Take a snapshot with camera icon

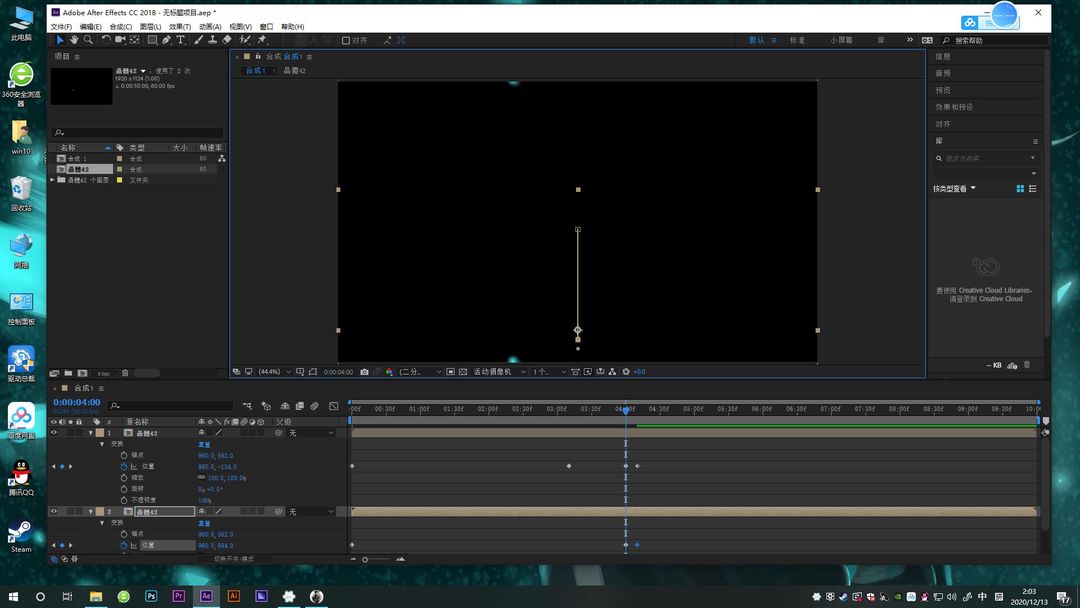click(364, 372)
